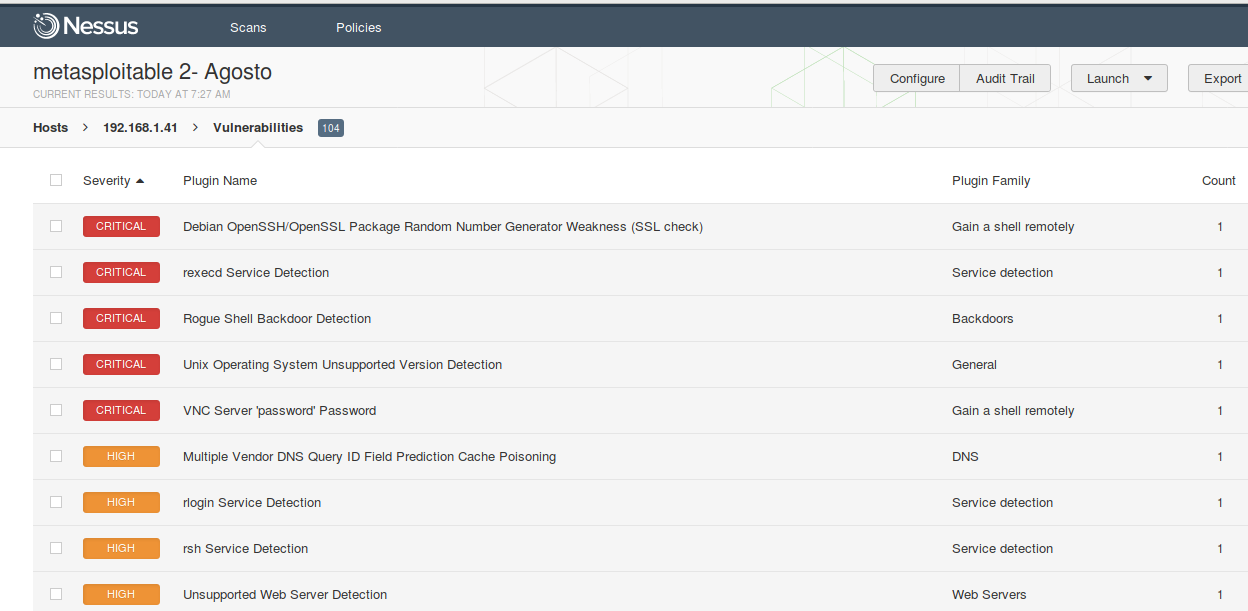Open rexecd Service Detection vulnerability
Viewport: 1248px width, 611px height.
(x=256, y=273)
